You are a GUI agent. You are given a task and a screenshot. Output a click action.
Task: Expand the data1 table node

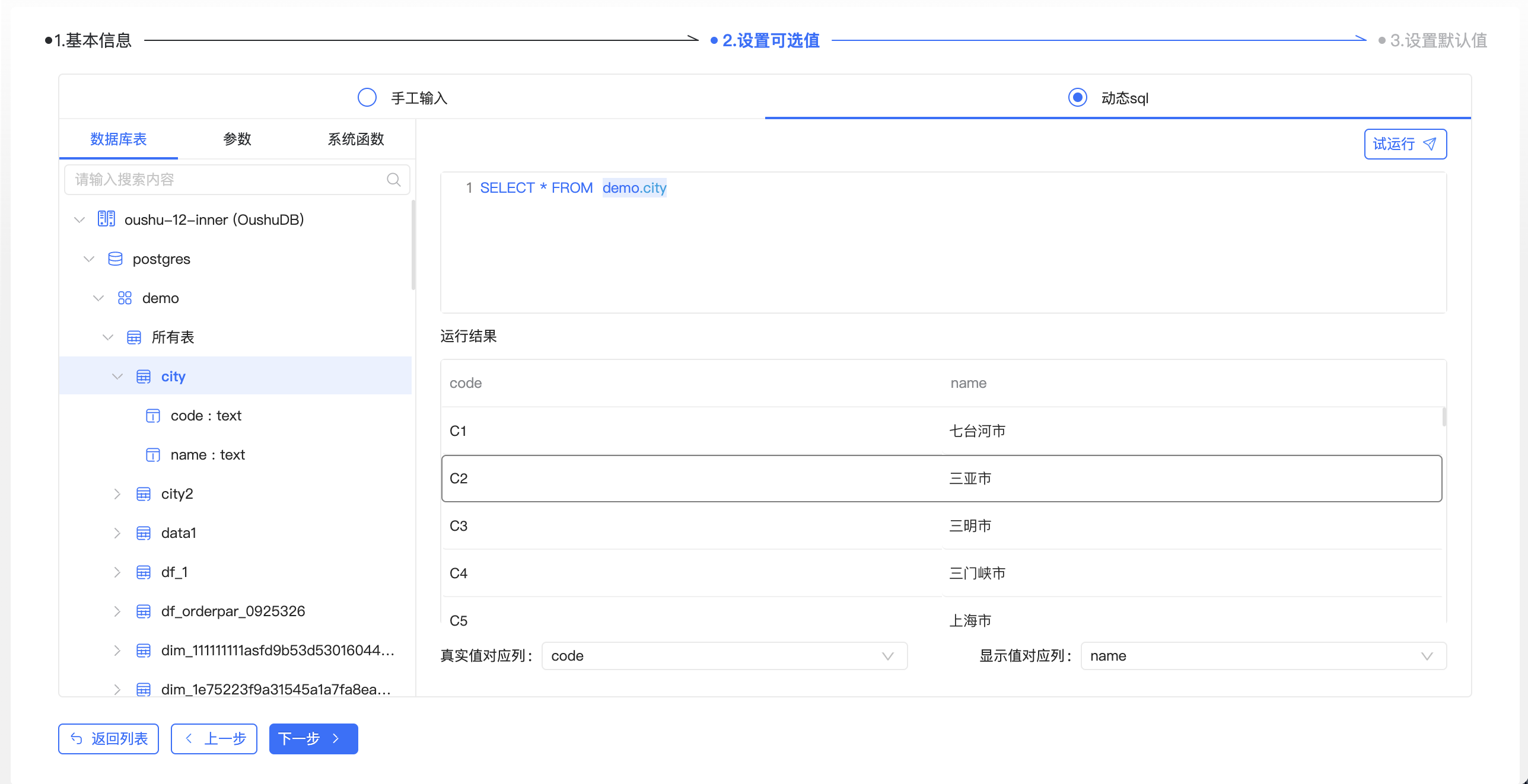pos(117,533)
